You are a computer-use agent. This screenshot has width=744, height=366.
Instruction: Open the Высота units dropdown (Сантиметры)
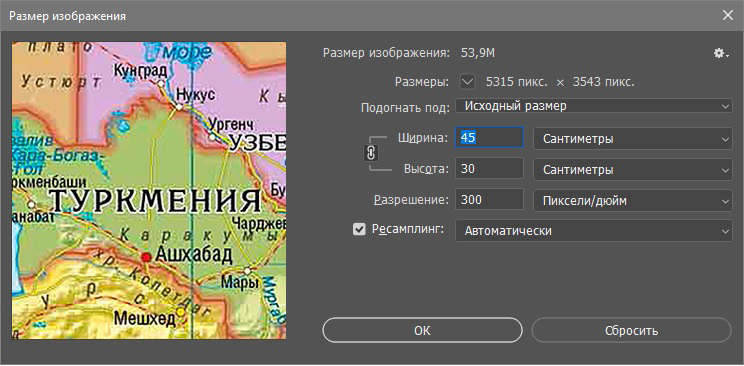[633, 169]
